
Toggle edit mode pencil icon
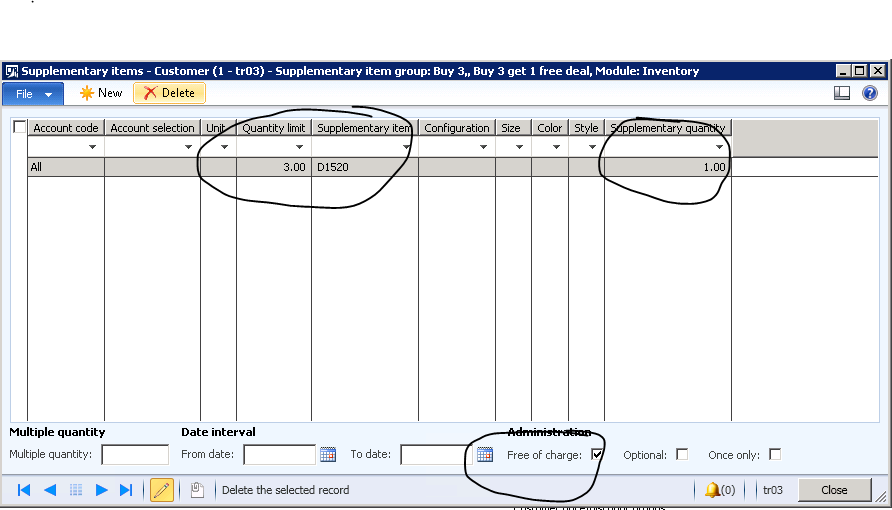tap(161, 490)
